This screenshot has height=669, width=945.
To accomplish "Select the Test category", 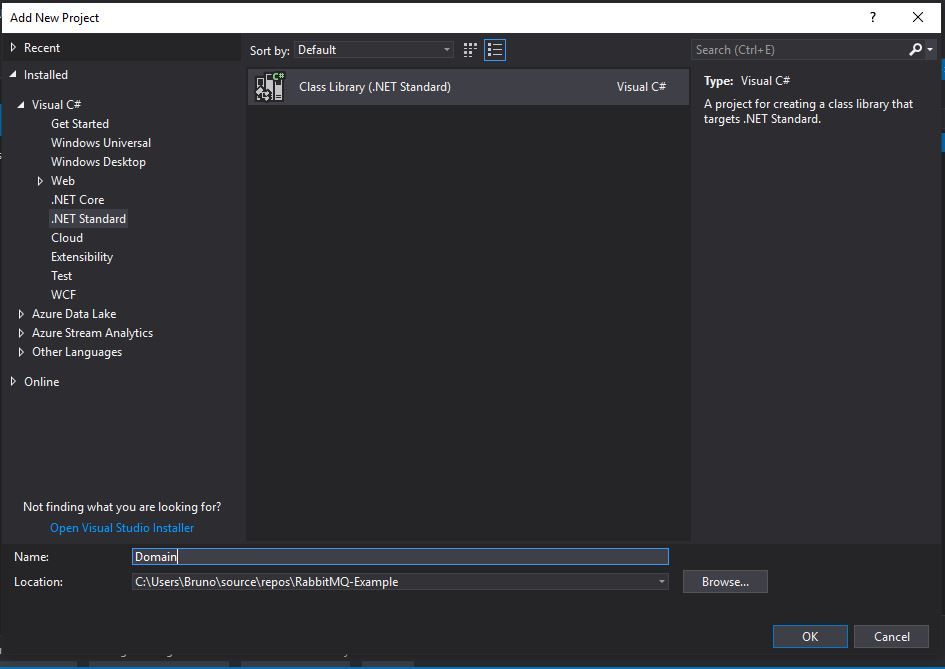I will [61, 275].
